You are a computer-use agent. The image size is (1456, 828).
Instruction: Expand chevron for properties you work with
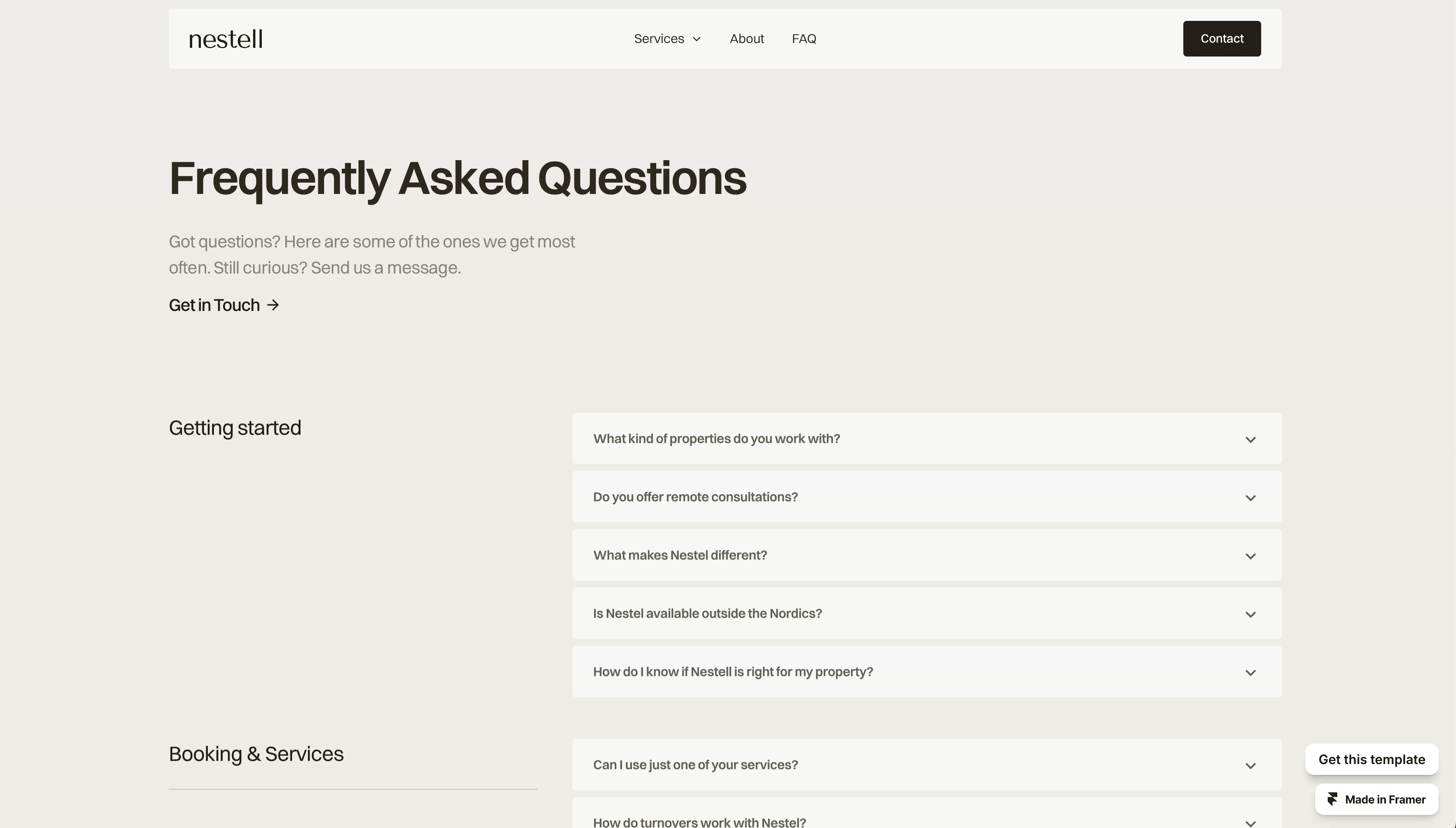point(1250,440)
